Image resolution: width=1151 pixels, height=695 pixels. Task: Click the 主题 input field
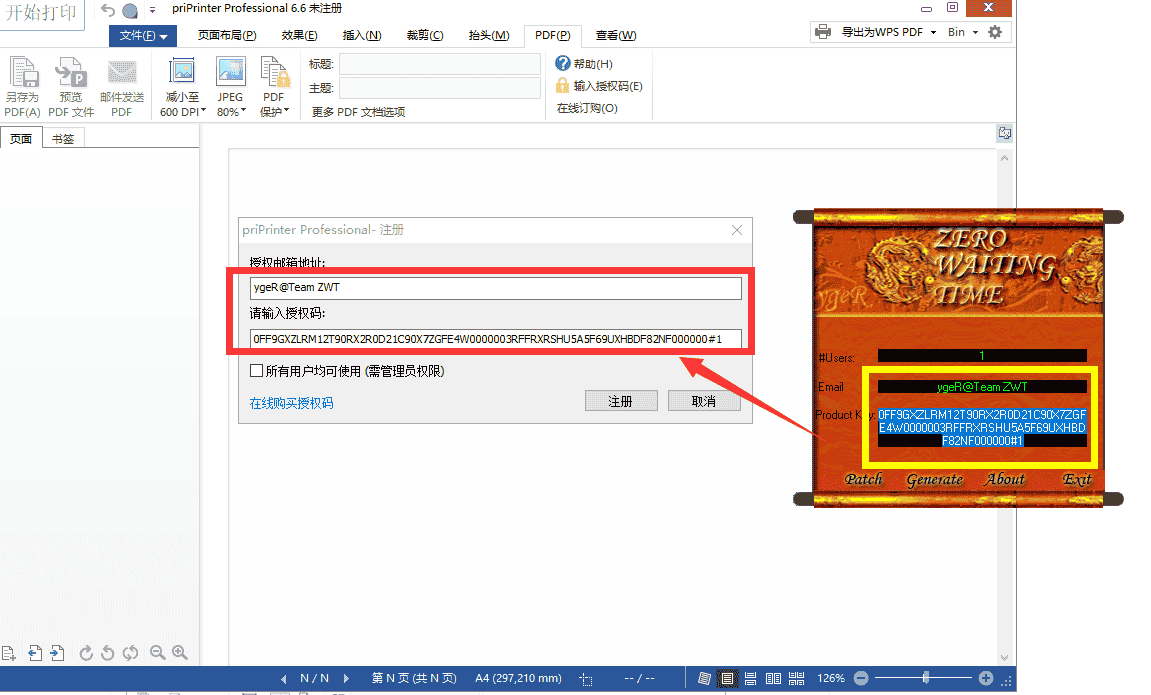coord(440,88)
